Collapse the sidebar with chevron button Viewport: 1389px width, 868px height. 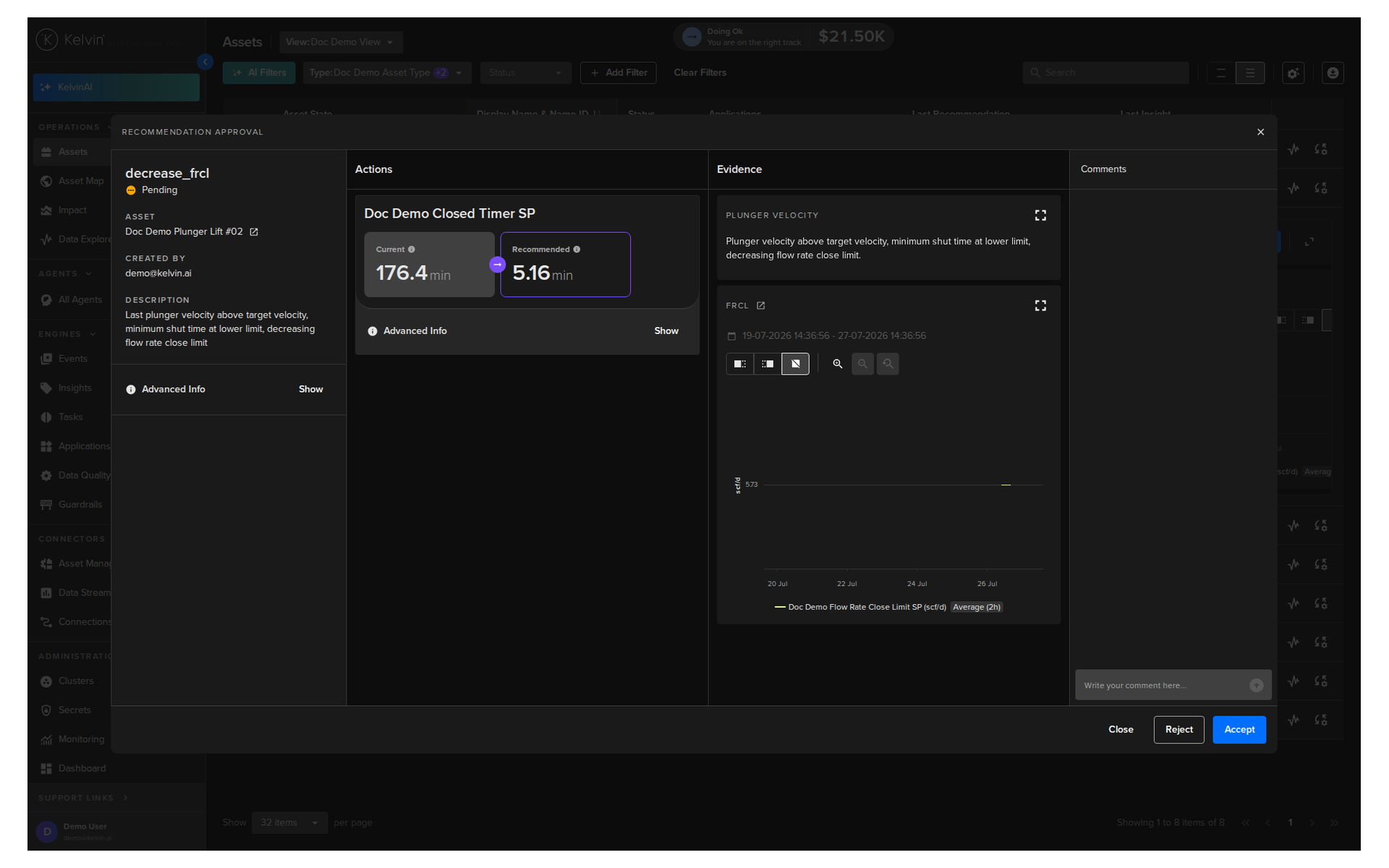205,62
